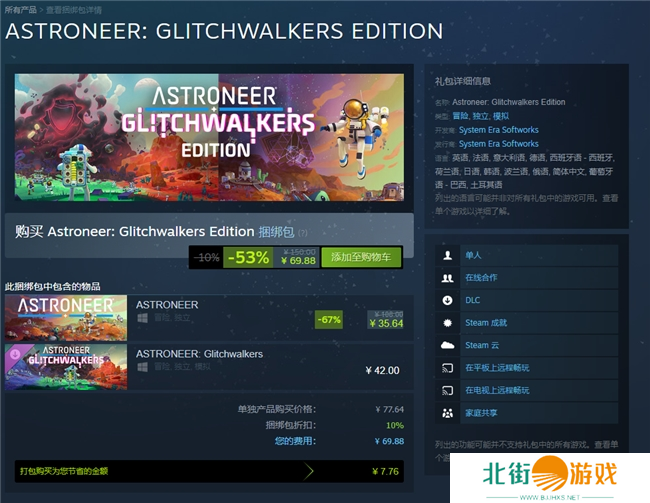Open the ASTRONEER Glitchwalkers DLC thumbnail

point(66,367)
